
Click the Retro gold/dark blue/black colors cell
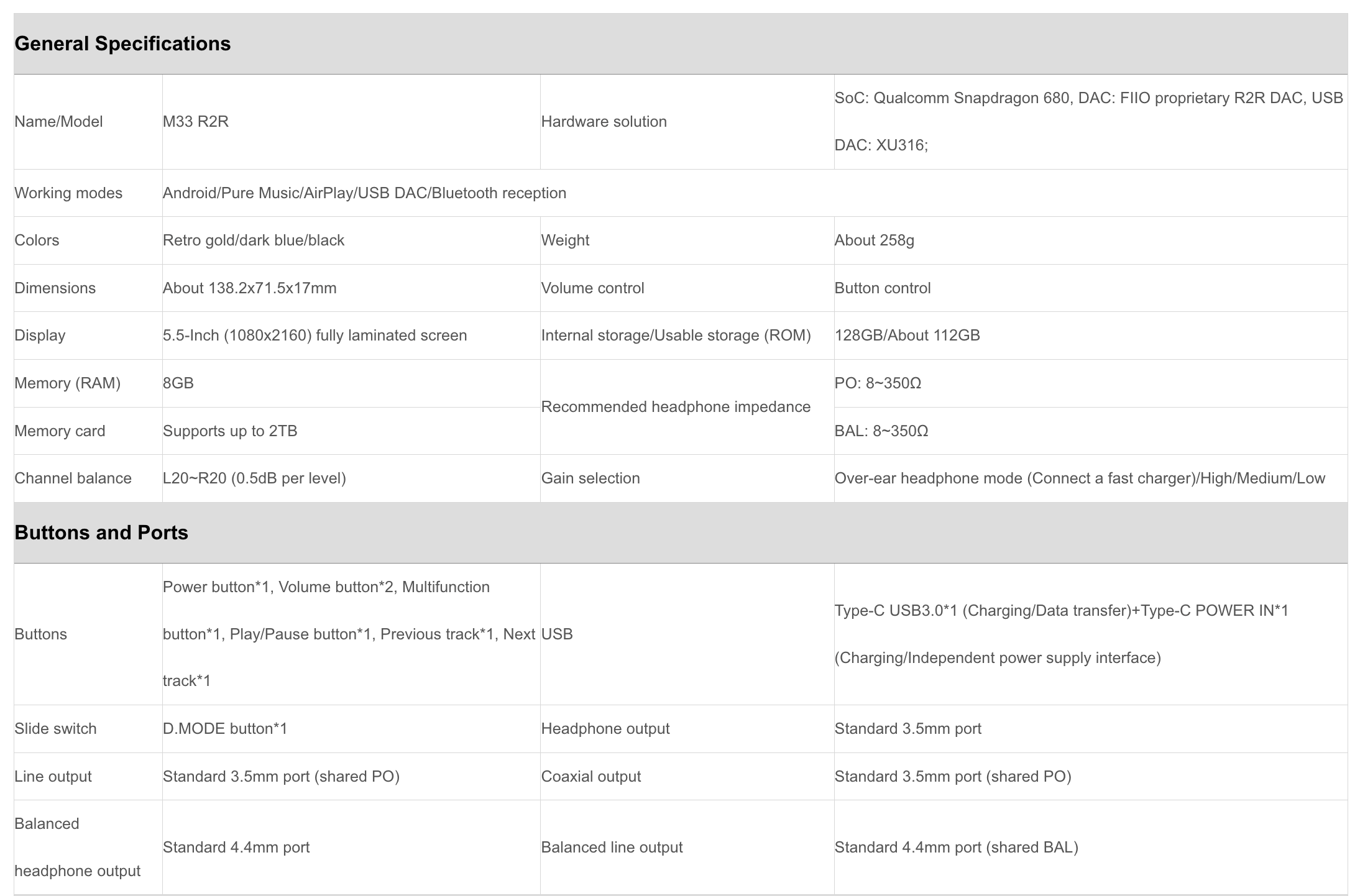pos(254,240)
